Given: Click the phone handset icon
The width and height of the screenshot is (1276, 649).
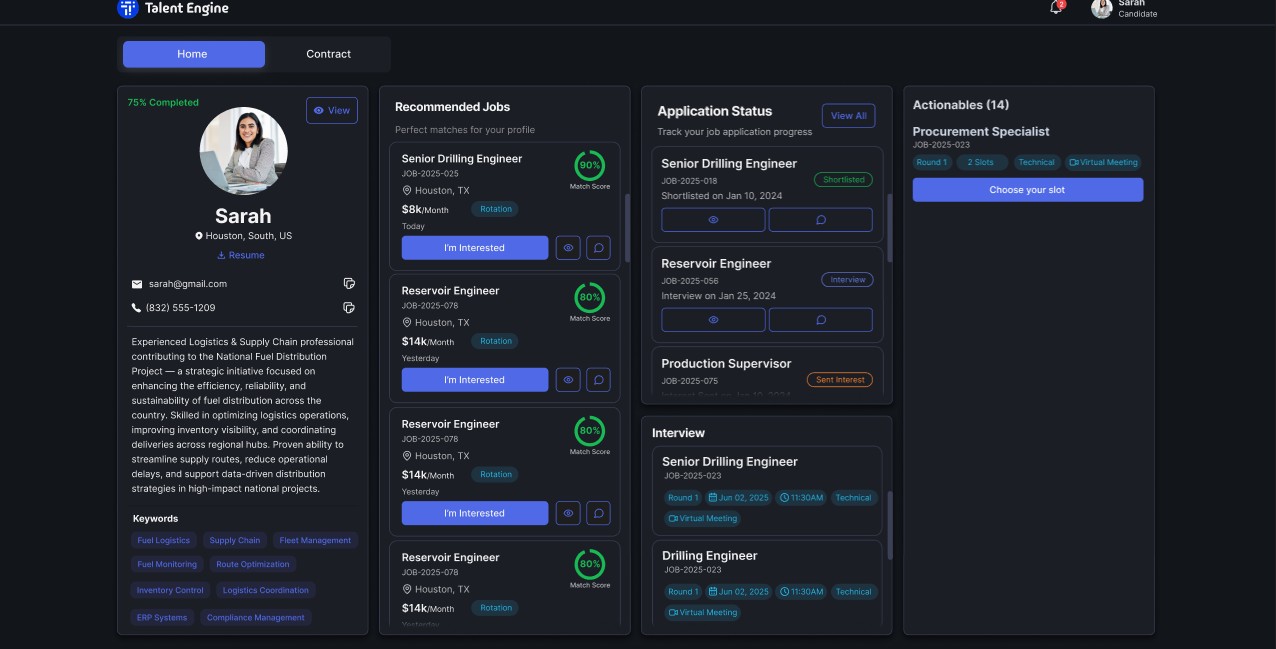Looking at the screenshot, I should [x=137, y=308].
